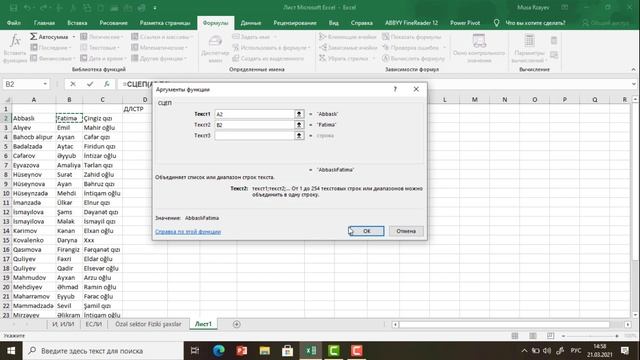This screenshot has height=360, width=640.
Task: Open the Логические functions dropdown
Action: [x=102, y=37]
